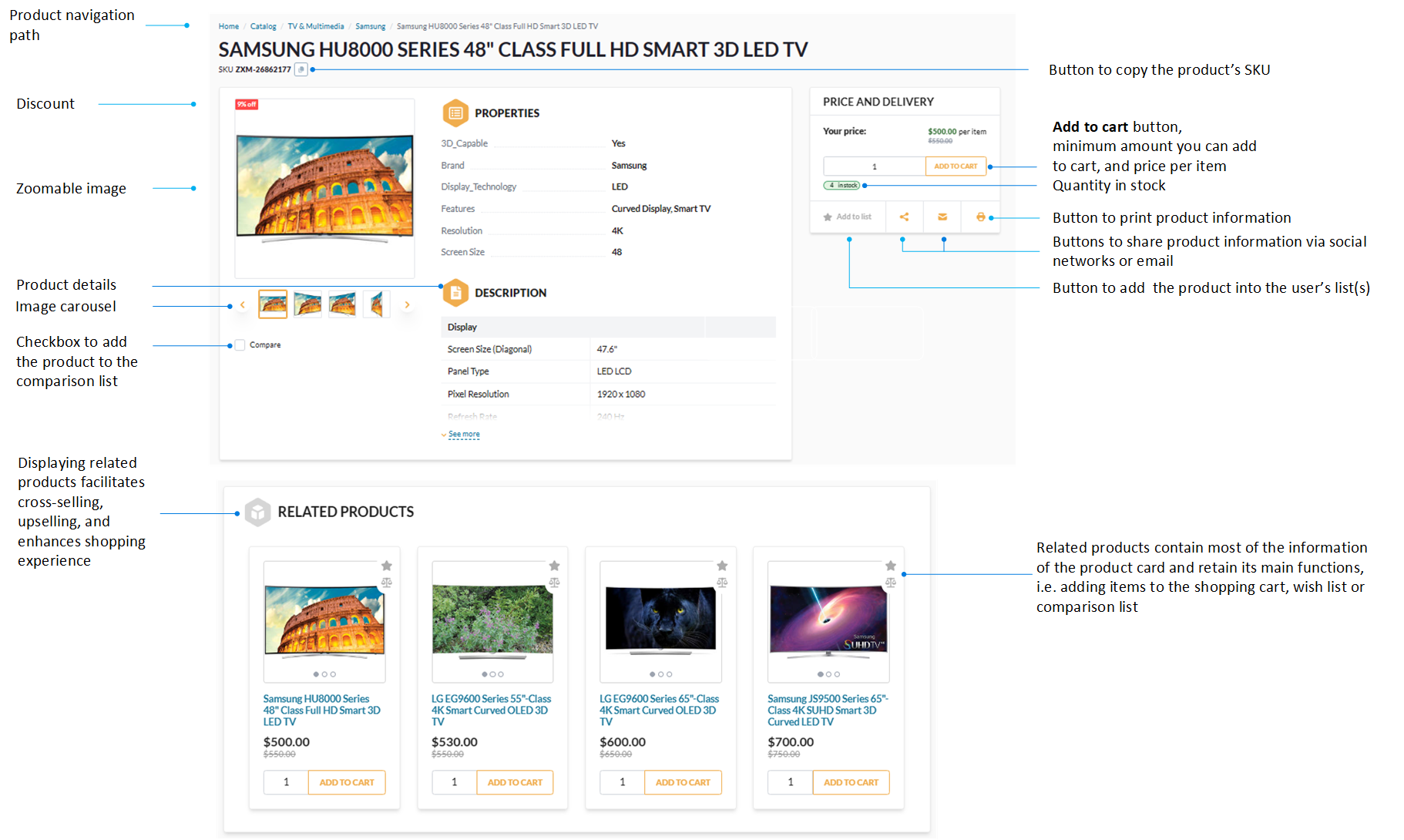Add Samsung HU8000 $500.00 card to cart
The height and width of the screenshot is (840, 1404).
tap(347, 782)
